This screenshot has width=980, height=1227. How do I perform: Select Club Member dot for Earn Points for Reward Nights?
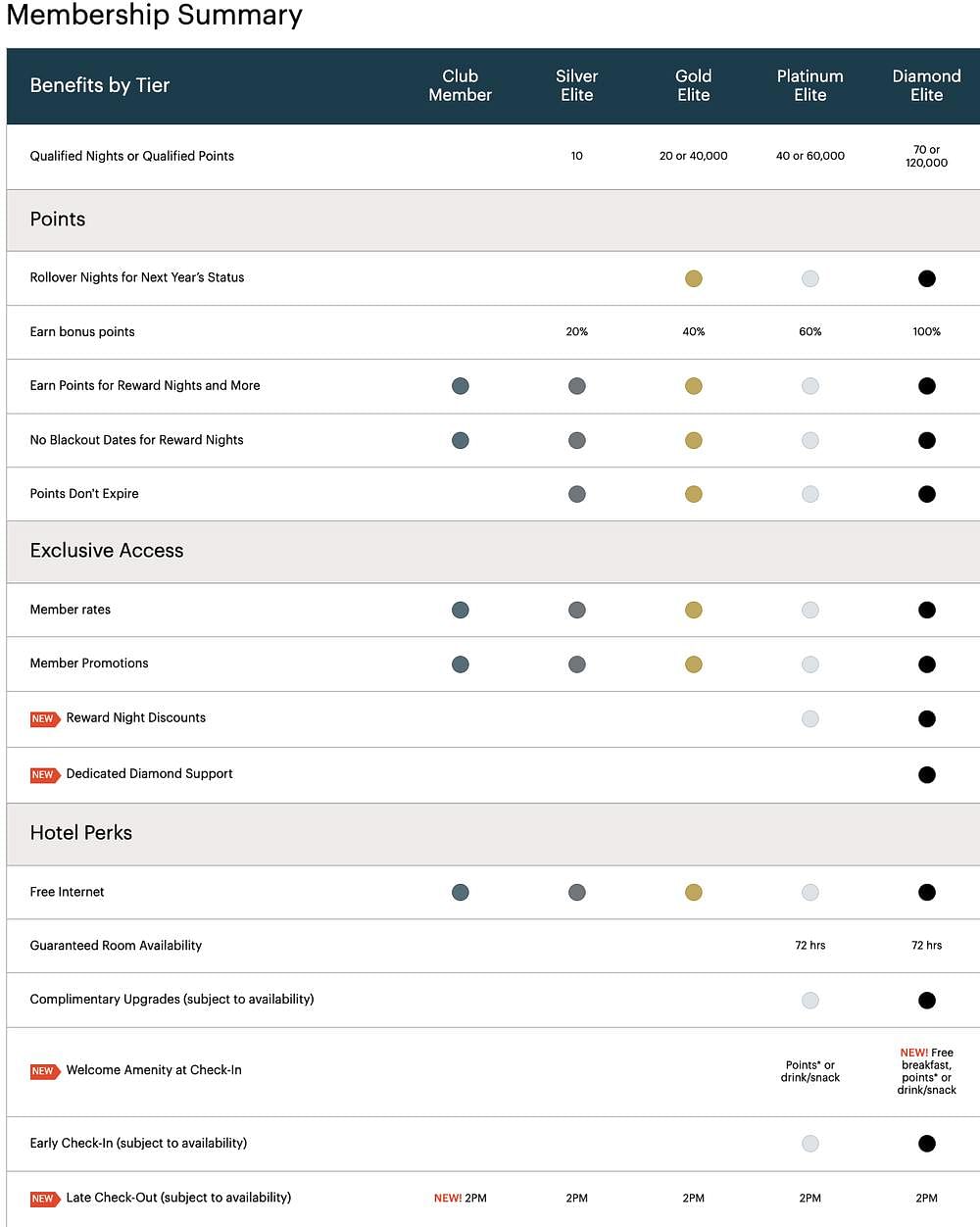(x=461, y=386)
